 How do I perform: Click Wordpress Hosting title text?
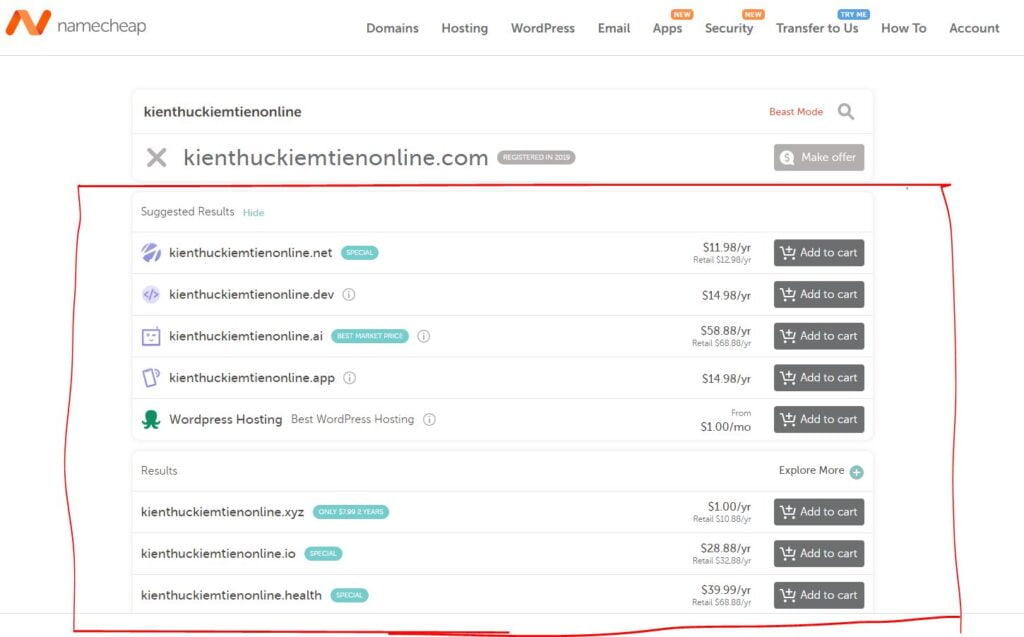[225, 419]
